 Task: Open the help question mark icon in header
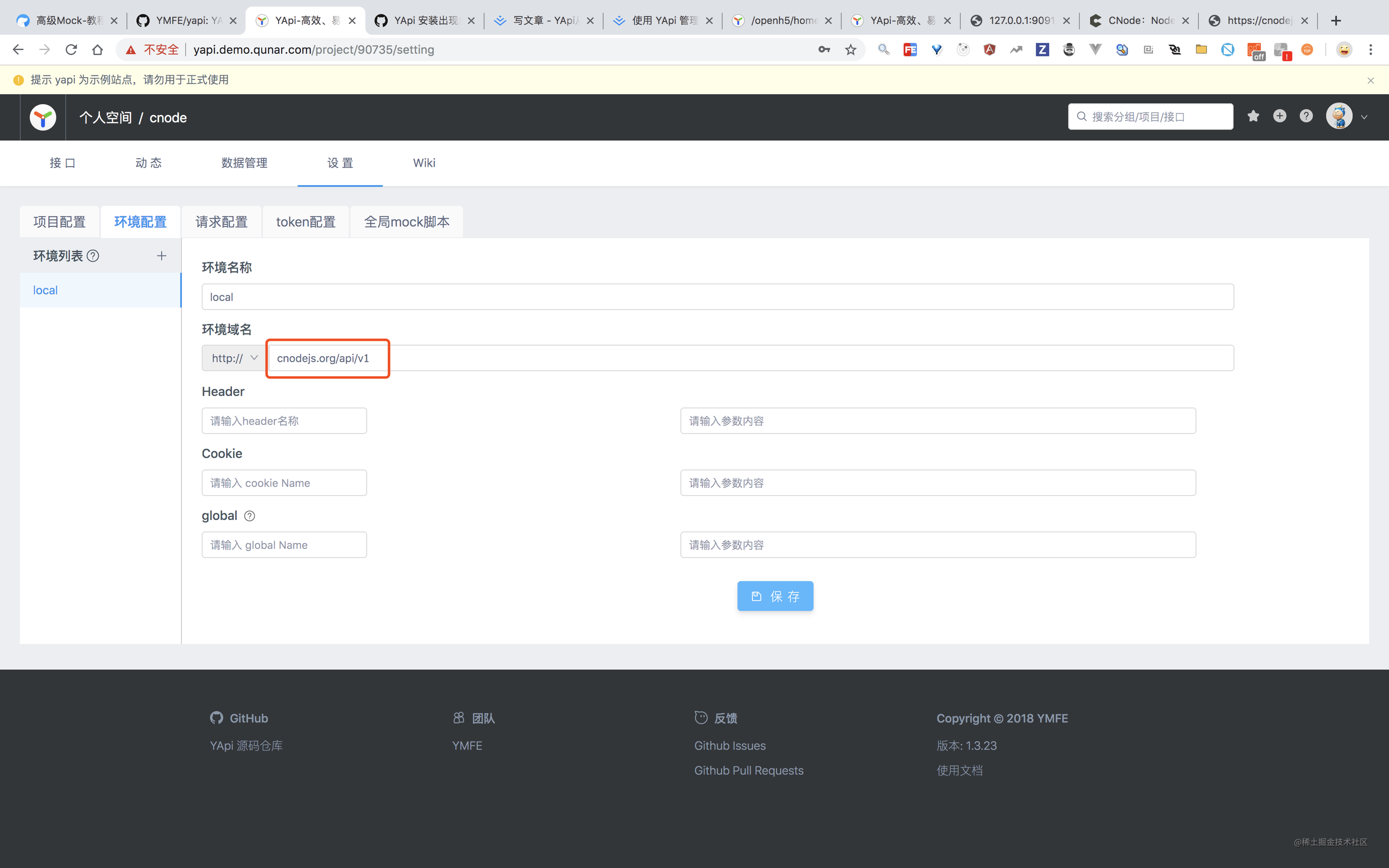click(x=1306, y=117)
